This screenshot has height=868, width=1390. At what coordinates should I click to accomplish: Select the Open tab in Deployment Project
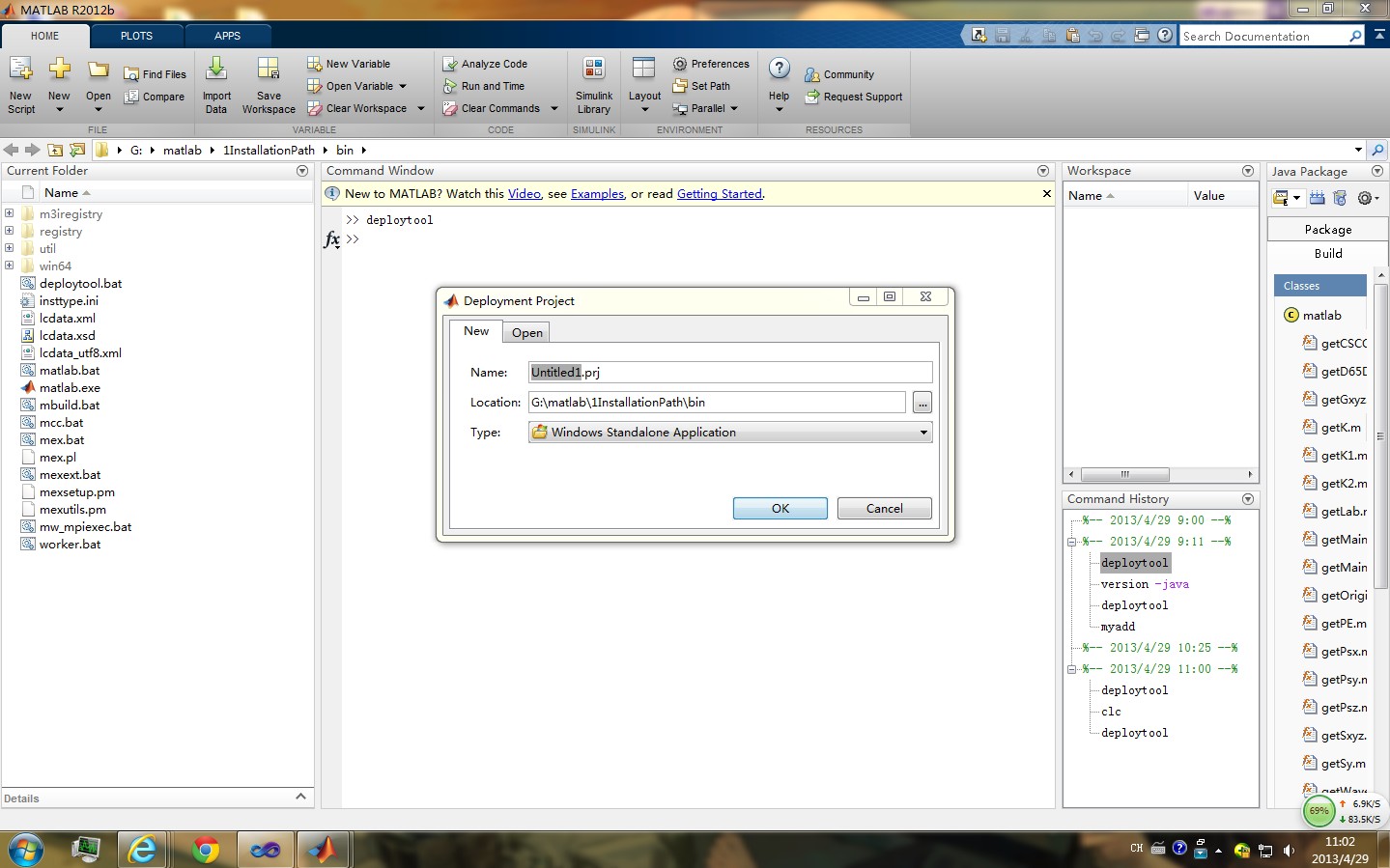pos(527,332)
